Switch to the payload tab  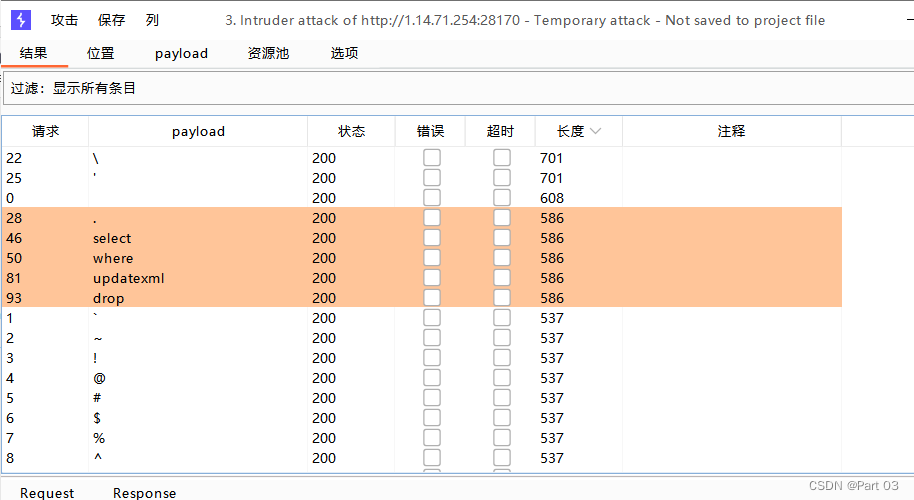tap(181, 54)
